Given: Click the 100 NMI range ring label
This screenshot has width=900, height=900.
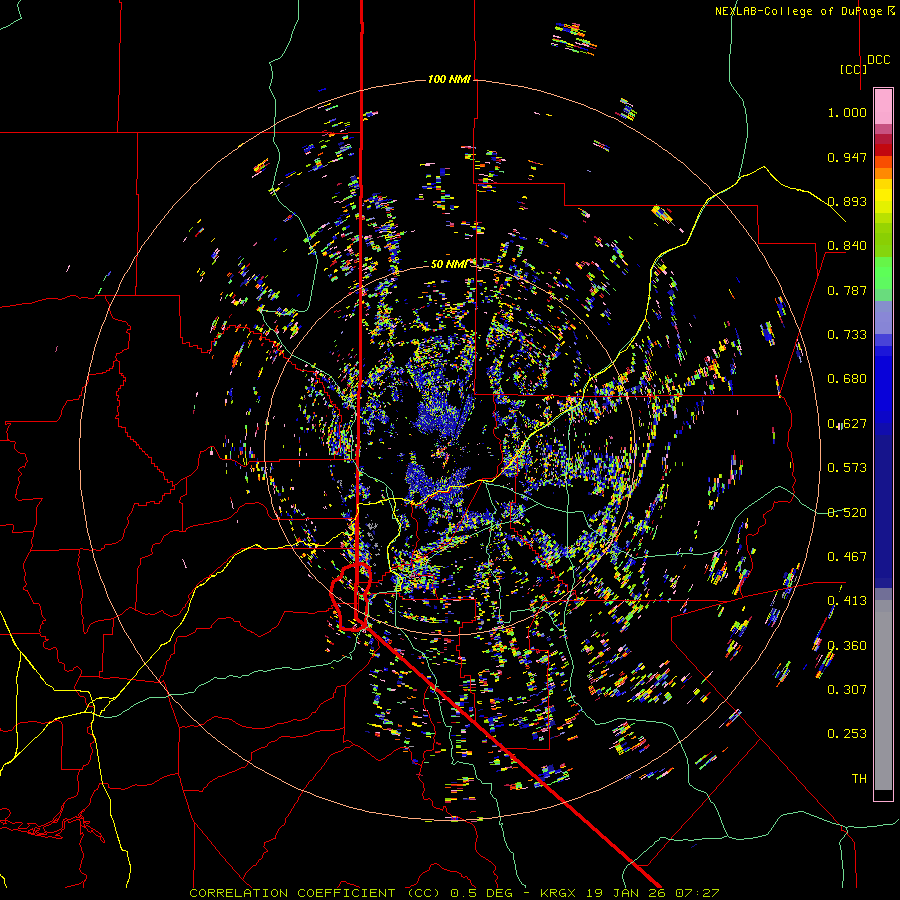Looking at the screenshot, I should click(x=449, y=79).
